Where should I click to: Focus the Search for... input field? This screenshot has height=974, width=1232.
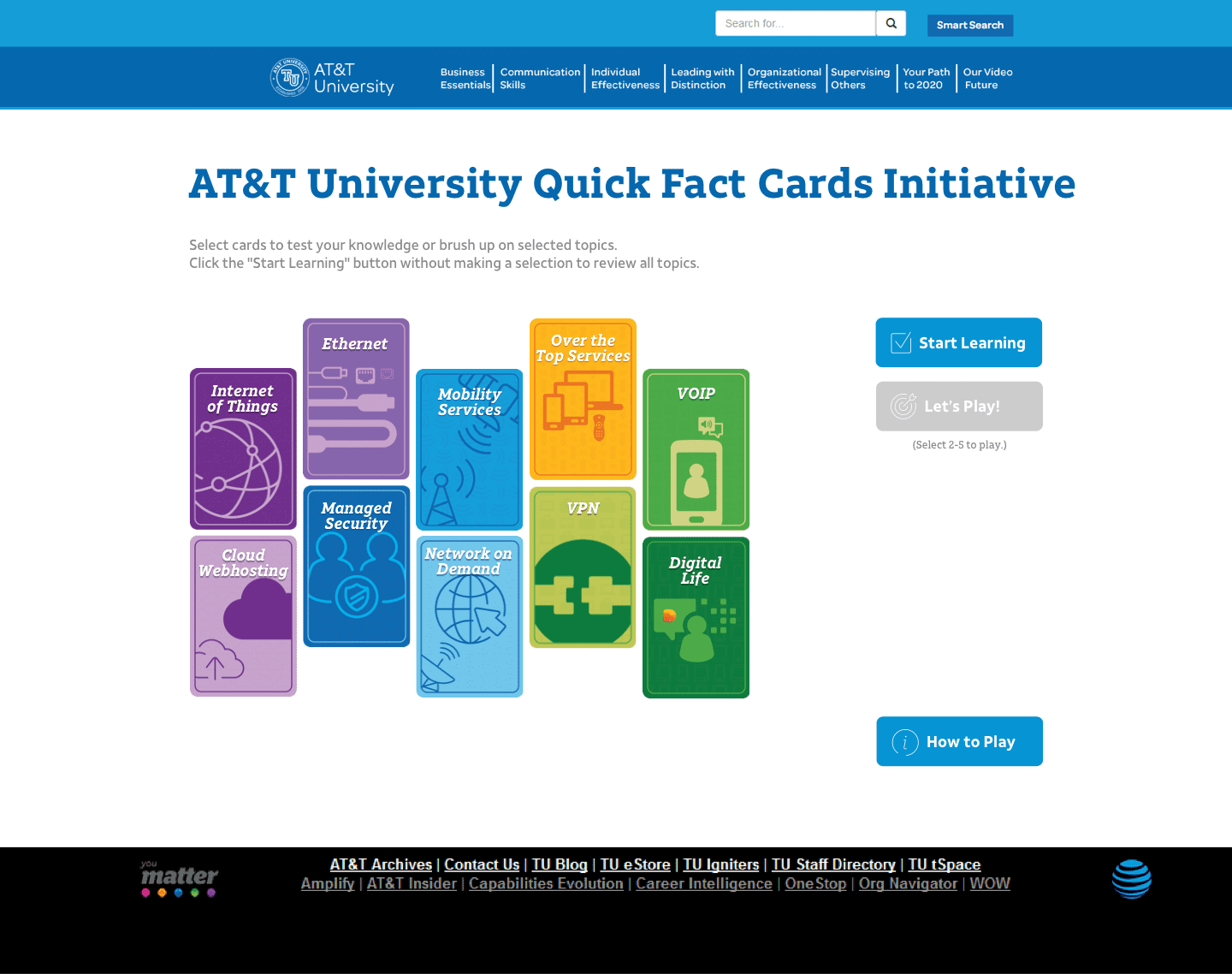[x=796, y=24]
